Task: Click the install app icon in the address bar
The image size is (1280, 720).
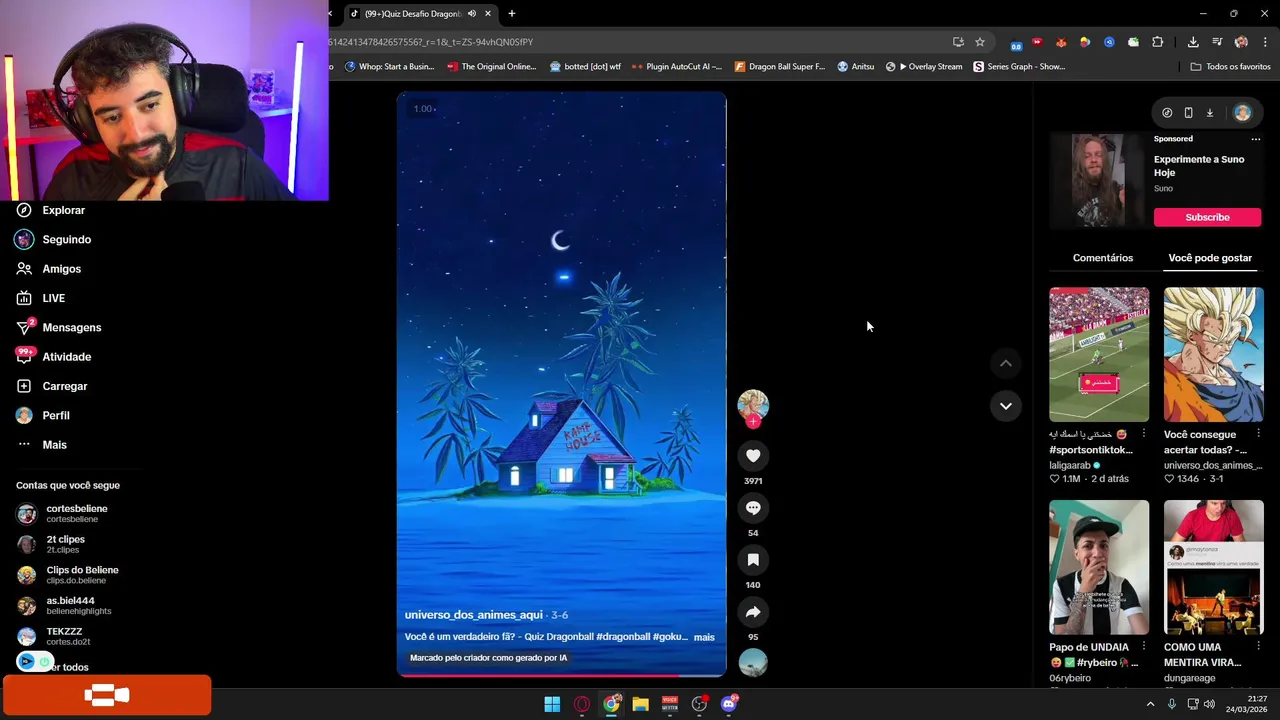Action: pos(958,42)
